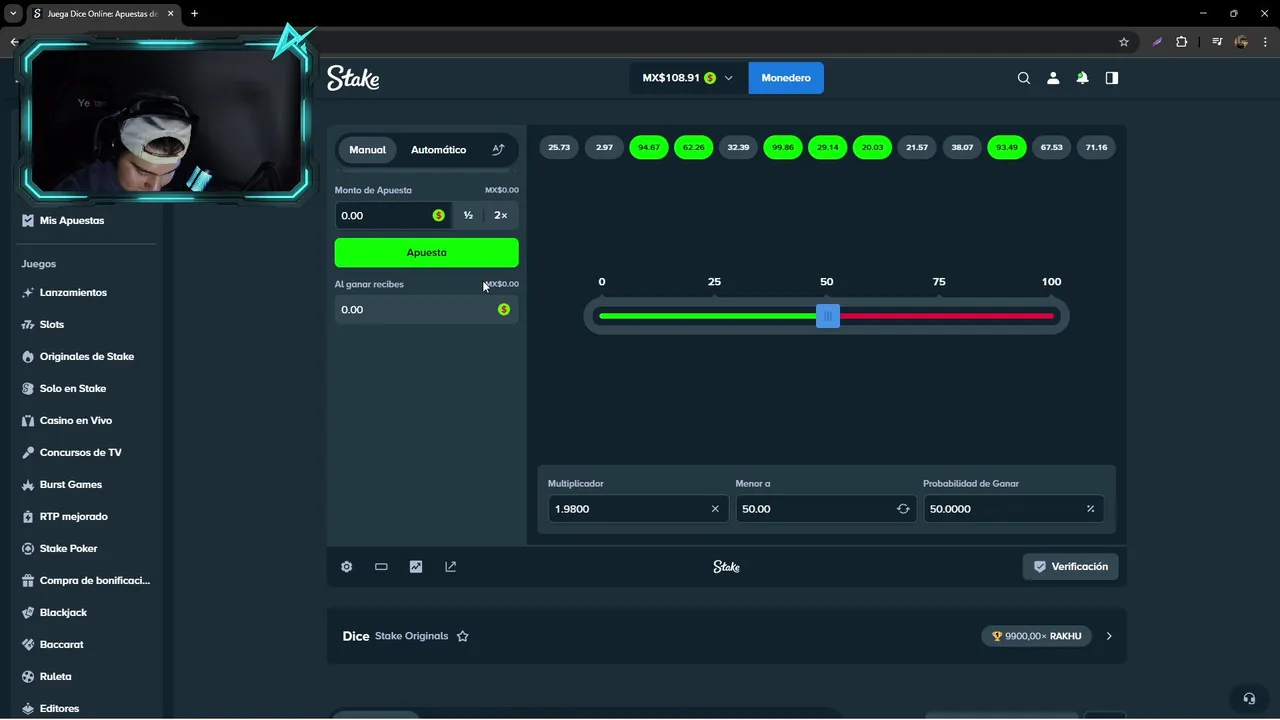Open past result 71.16
Viewport: 1280px width, 720px height.
(1096, 147)
